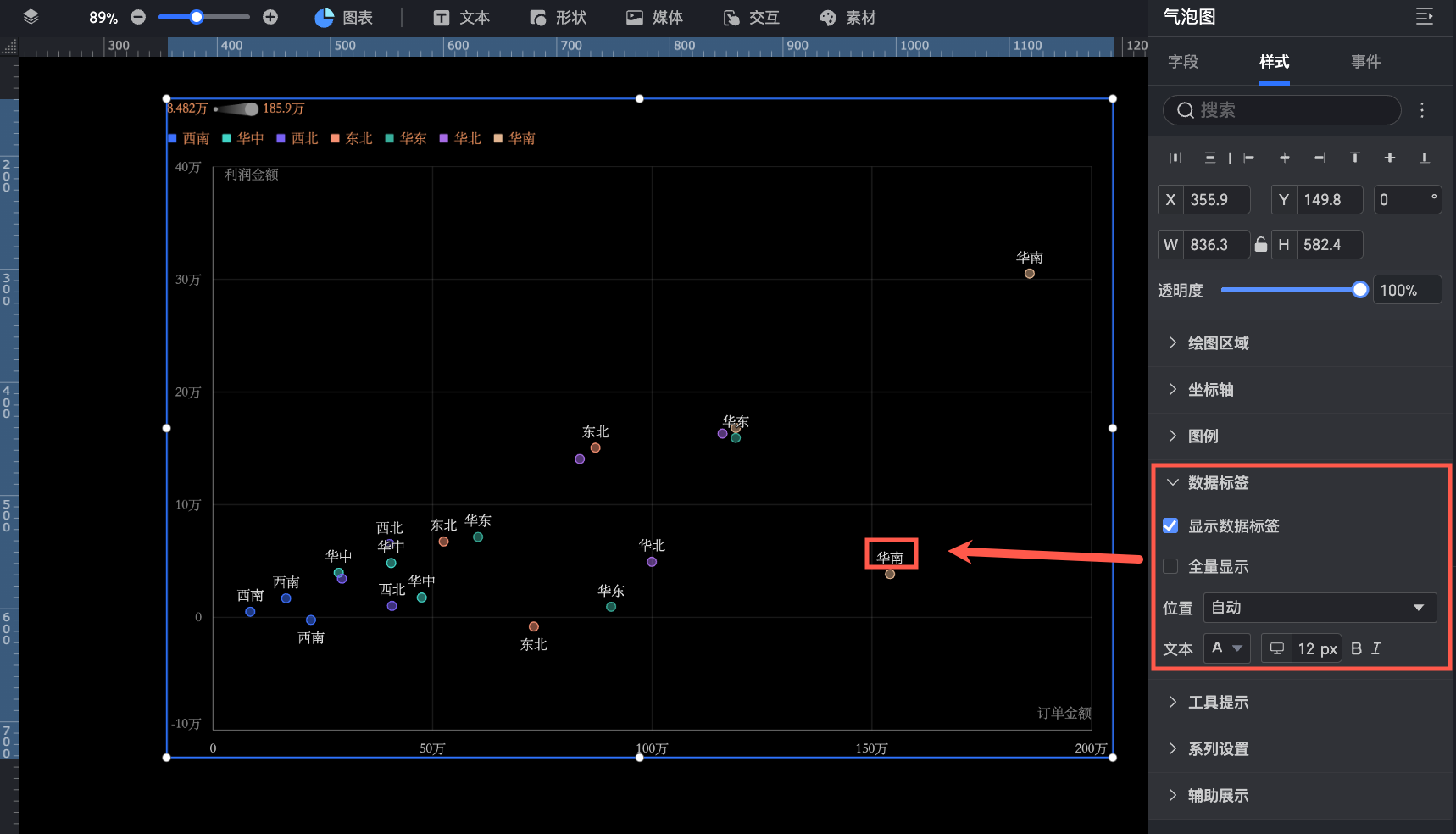Uncheck 显示数据标签 checkbox

tap(1170, 525)
